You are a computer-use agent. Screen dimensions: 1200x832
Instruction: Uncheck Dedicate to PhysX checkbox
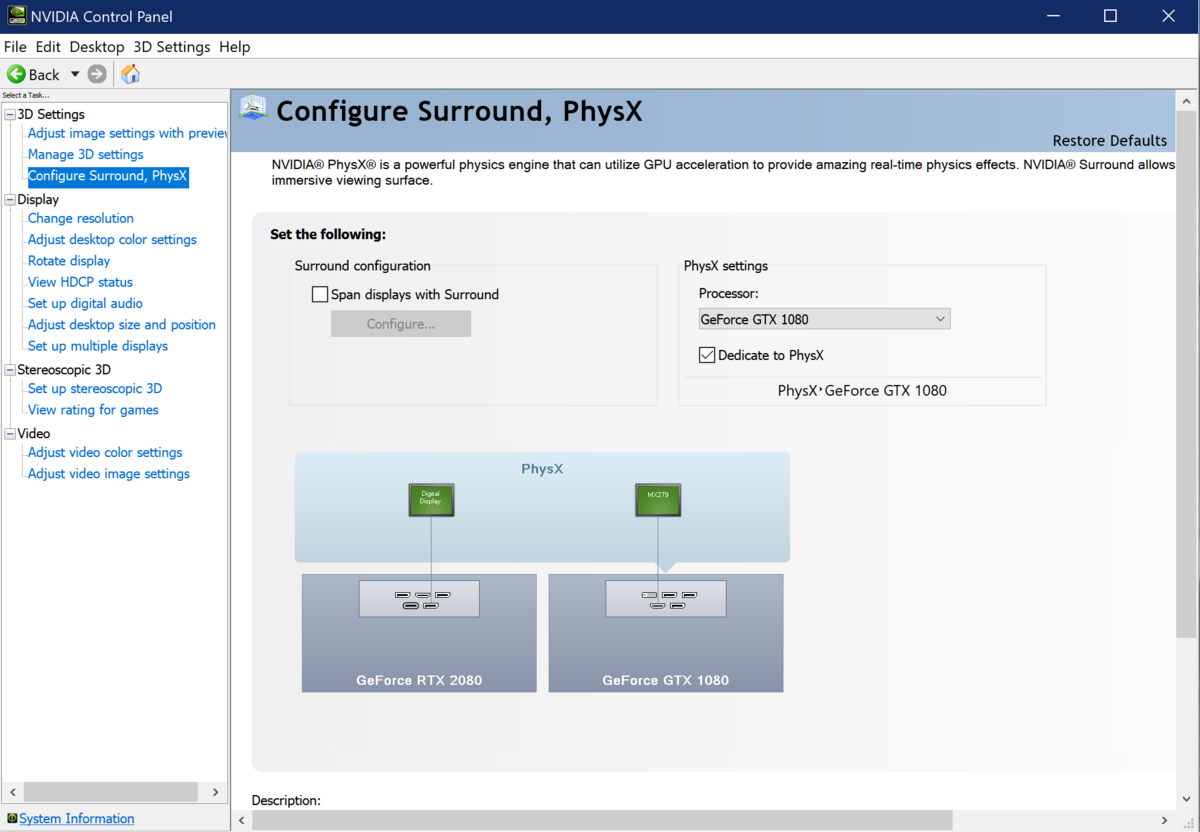tap(707, 355)
